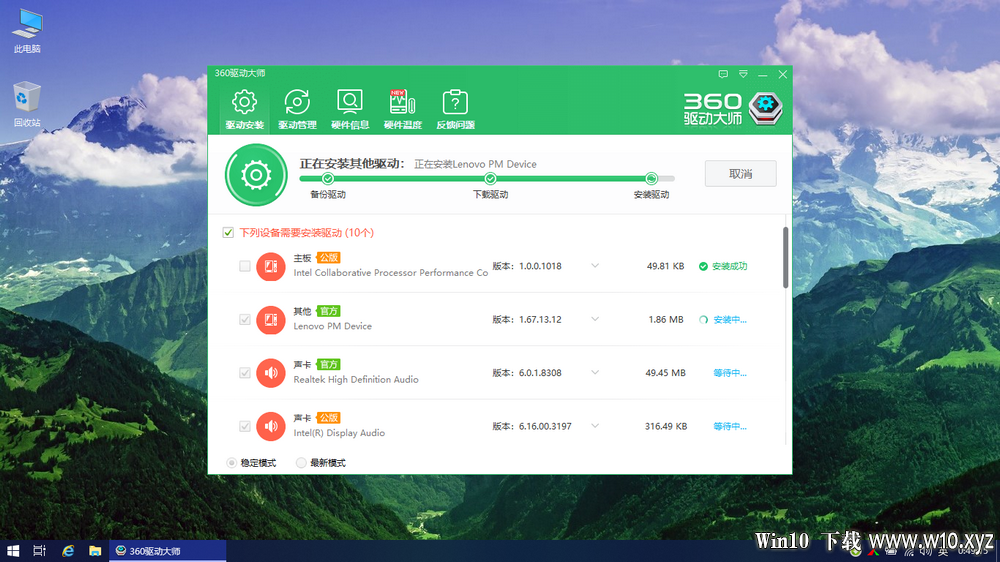1000x562 pixels.
Task: Minimize the 360驱动大师 window
Action: (x=763, y=75)
